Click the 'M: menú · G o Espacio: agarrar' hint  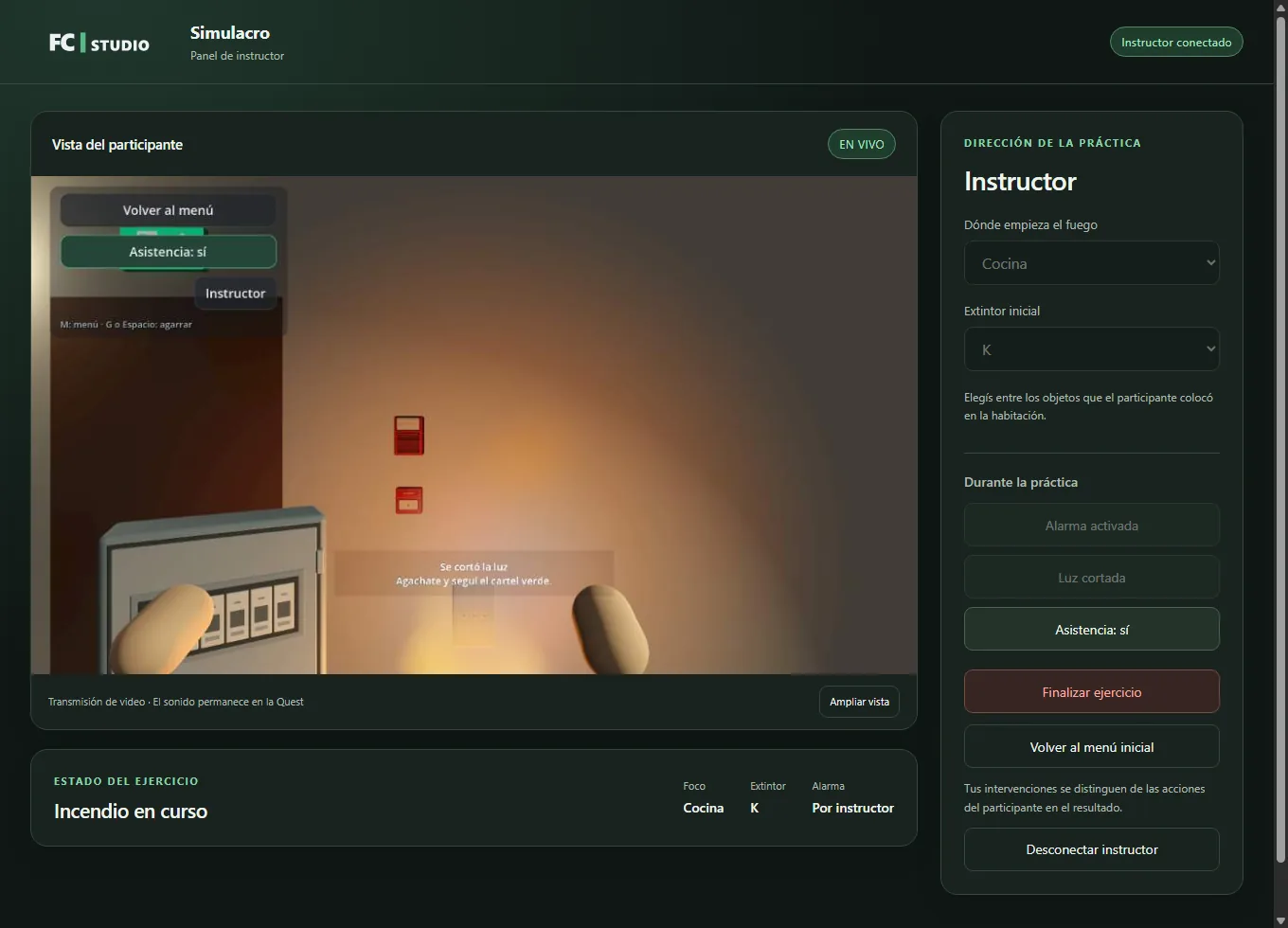pos(126,325)
